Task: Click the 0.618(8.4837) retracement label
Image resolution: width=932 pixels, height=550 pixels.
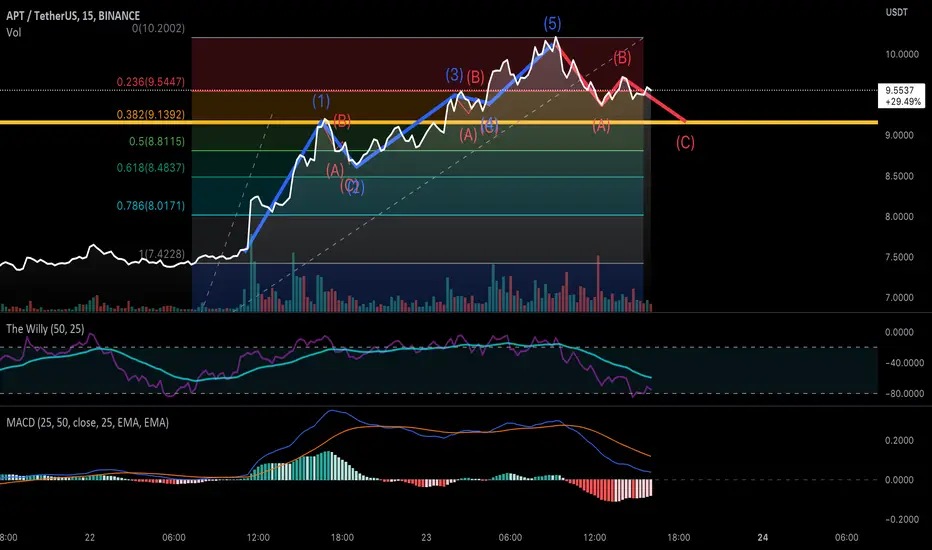Action: pos(150,168)
